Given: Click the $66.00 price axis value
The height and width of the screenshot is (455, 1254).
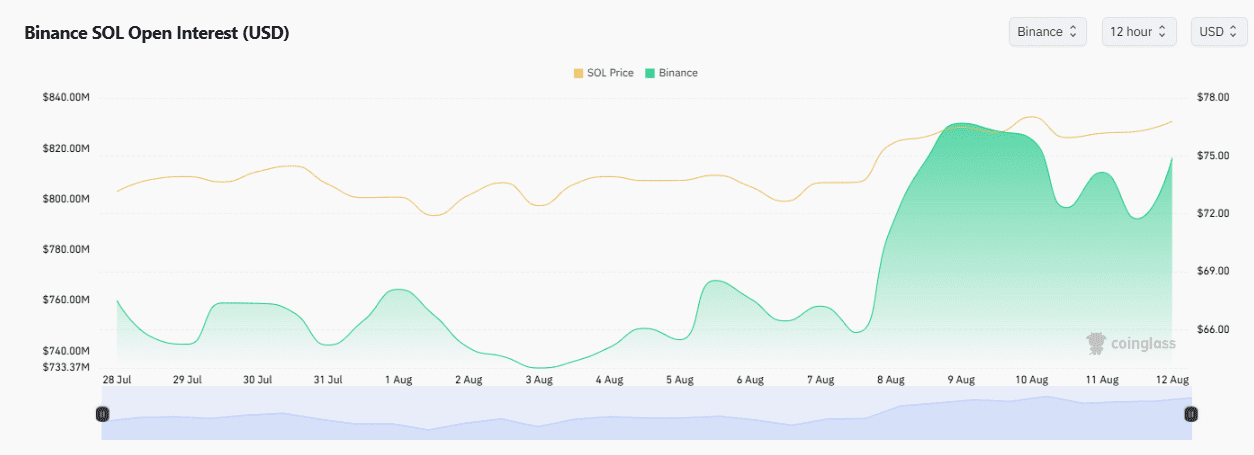Looking at the screenshot, I should coord(1212,330).
